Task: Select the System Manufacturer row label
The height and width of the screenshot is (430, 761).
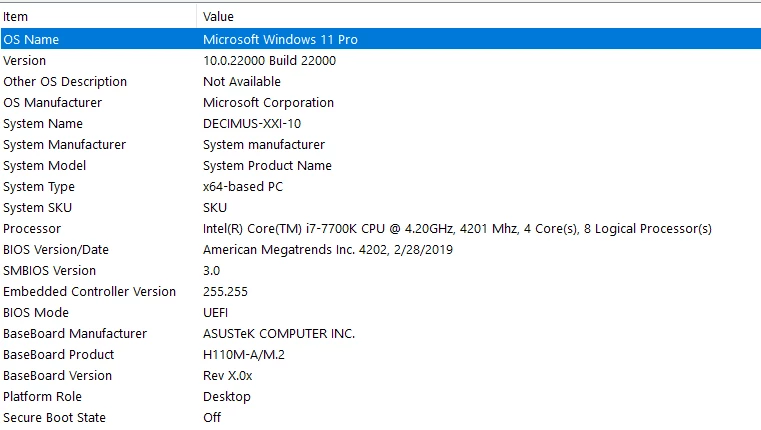Action: pyautogui.click(x=65, y=145)
